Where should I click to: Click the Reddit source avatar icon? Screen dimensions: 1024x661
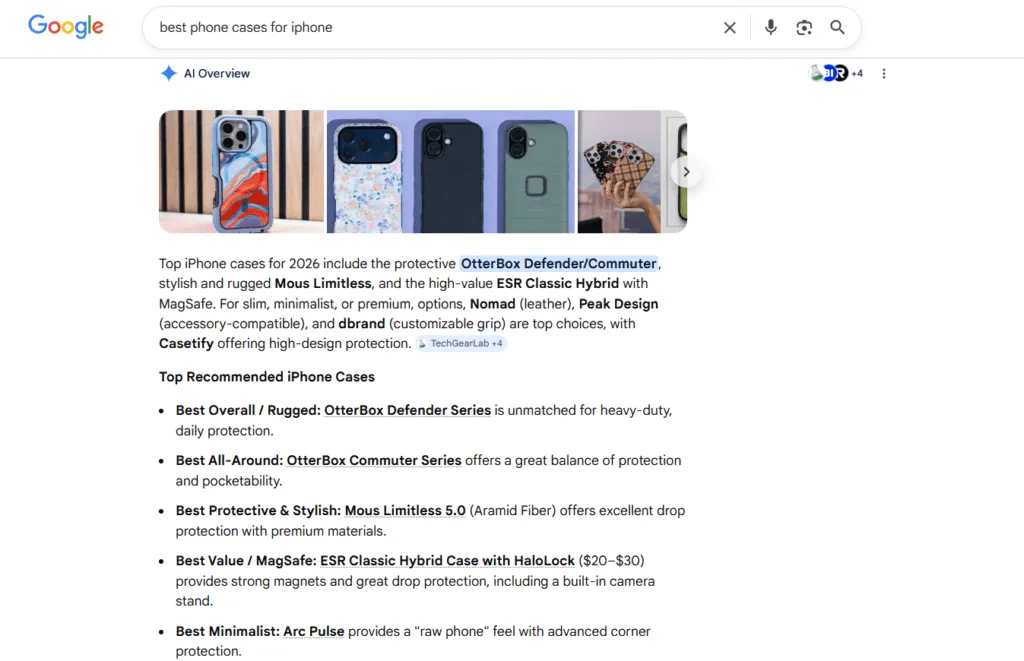pos(840,73)
